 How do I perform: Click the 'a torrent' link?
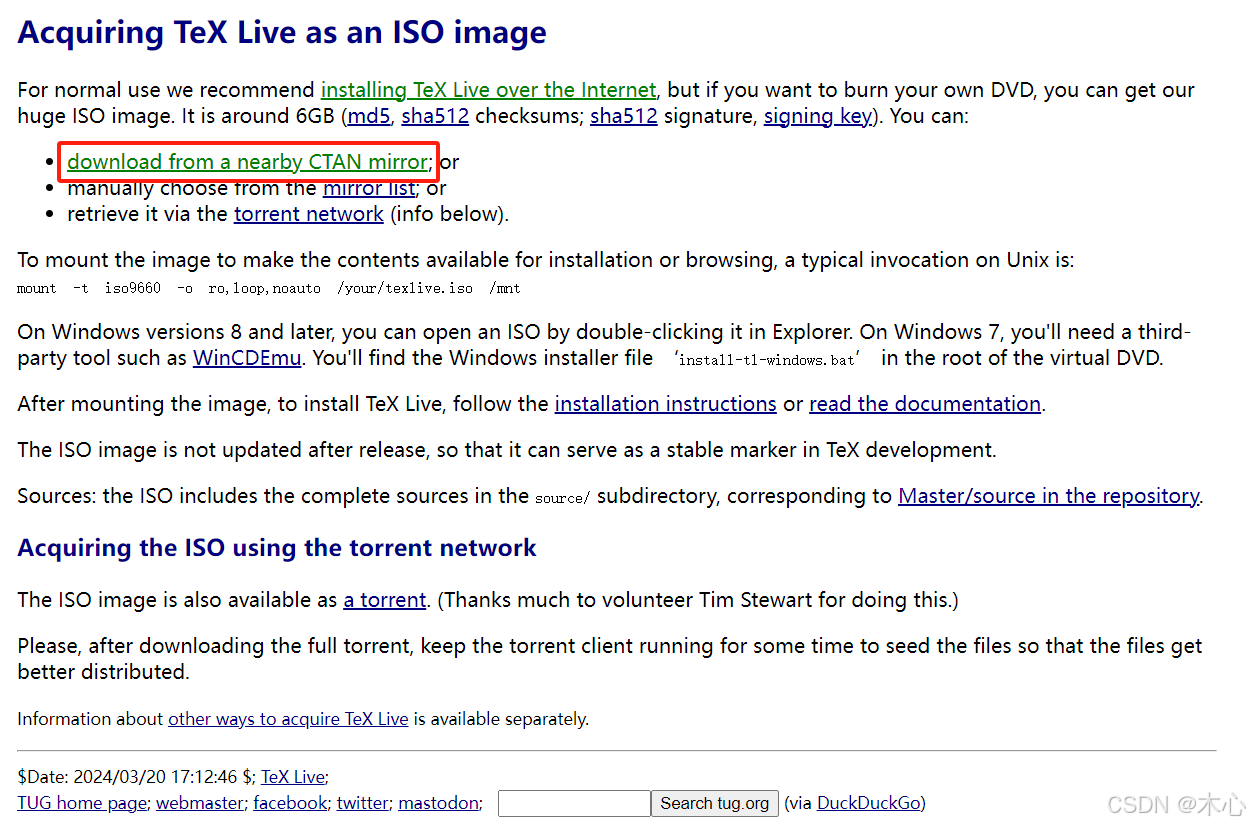pos(385,600)
